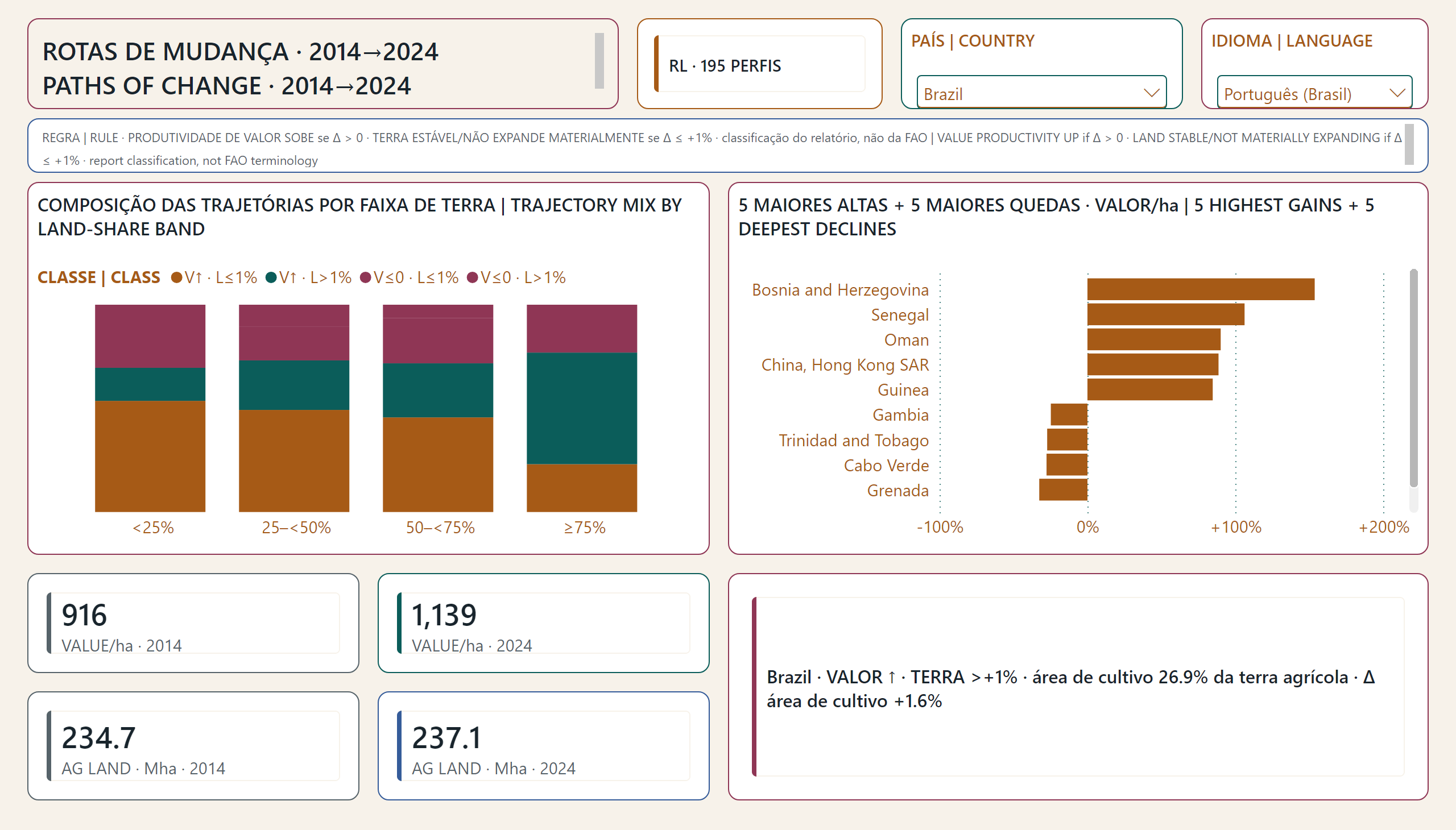Click the ≥75% axis label
This screenshot has width=1456, height=830.
click(x=585, y=528)
